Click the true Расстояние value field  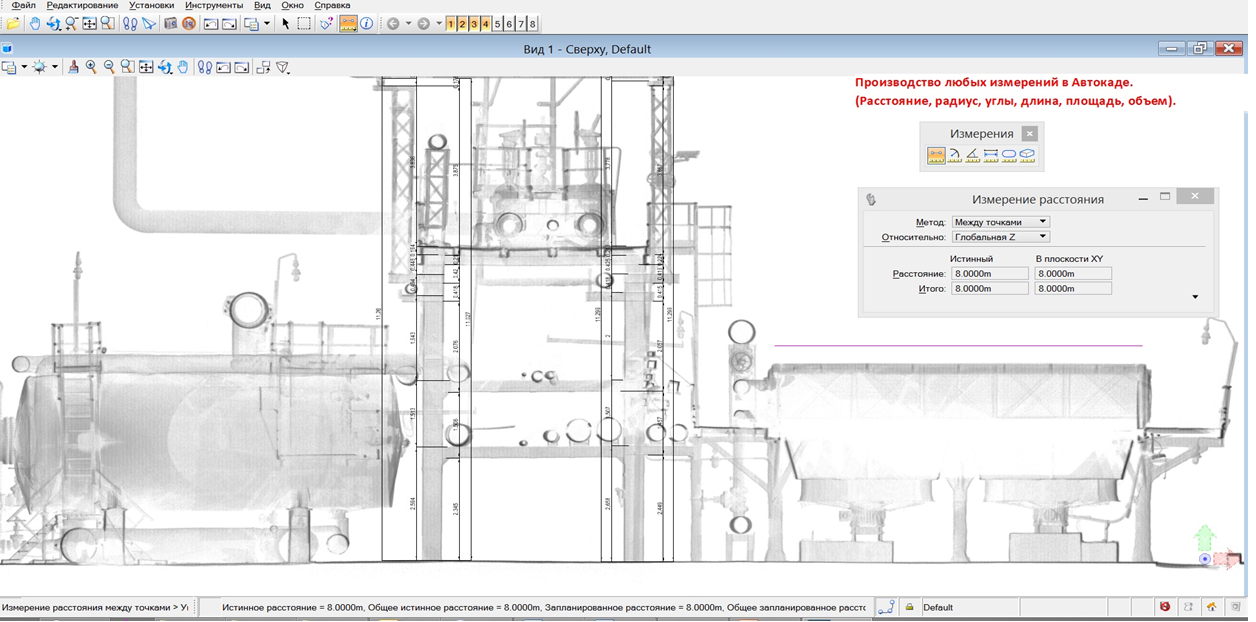pyautogui.click(x=989, y=273)
